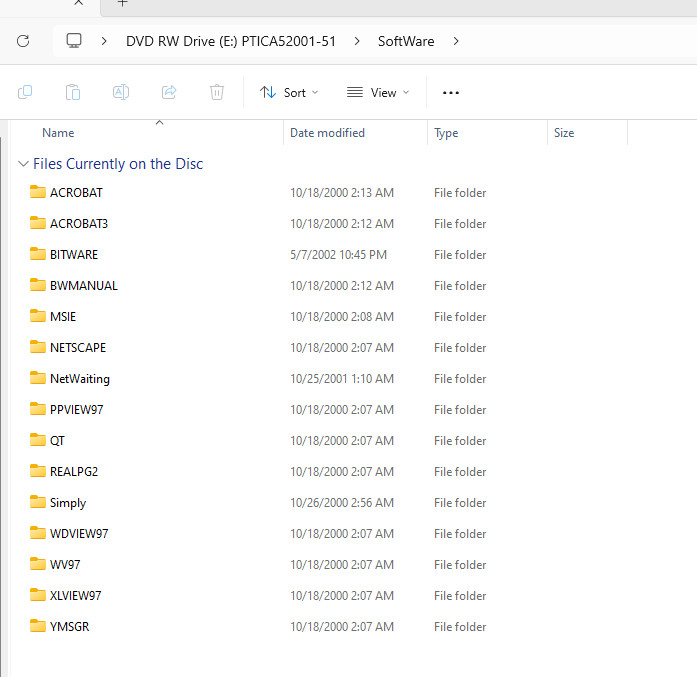Click the This PC monitor icon

click(74, 41)
